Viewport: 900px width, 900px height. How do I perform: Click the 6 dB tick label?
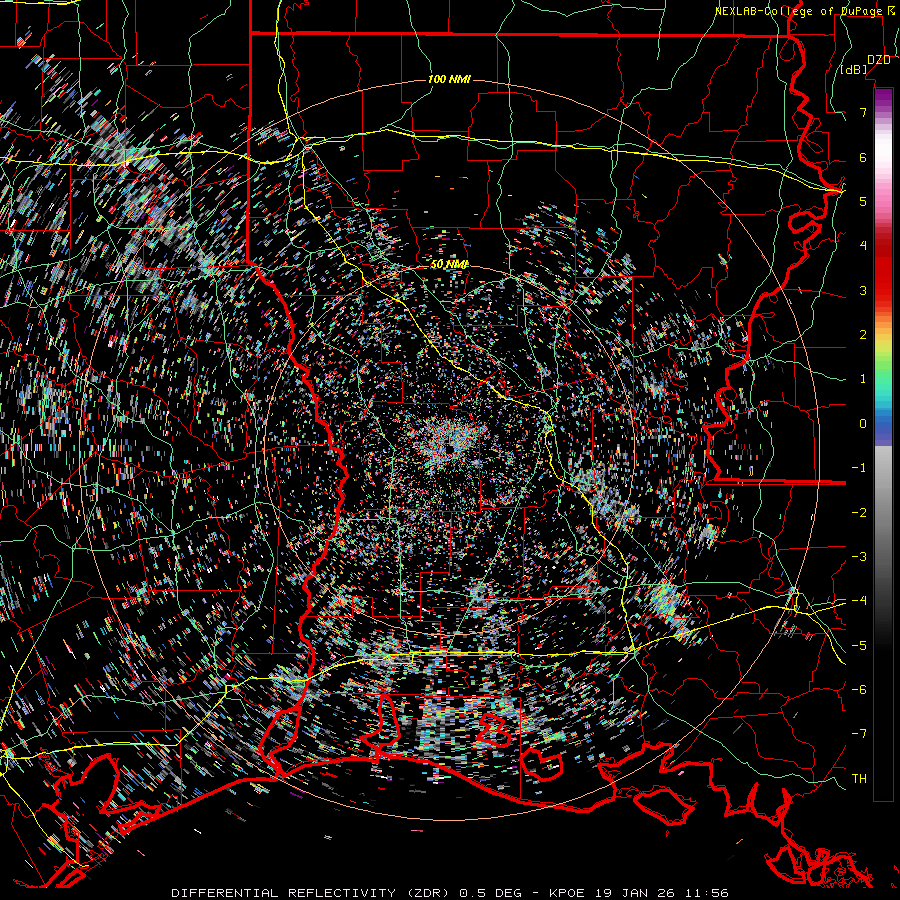(x=863, y=157)
